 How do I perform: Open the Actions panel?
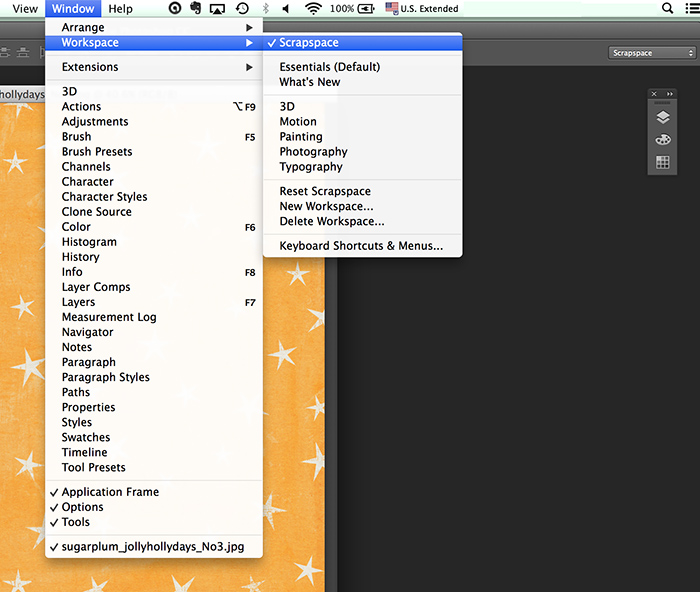tap(154, 107)
